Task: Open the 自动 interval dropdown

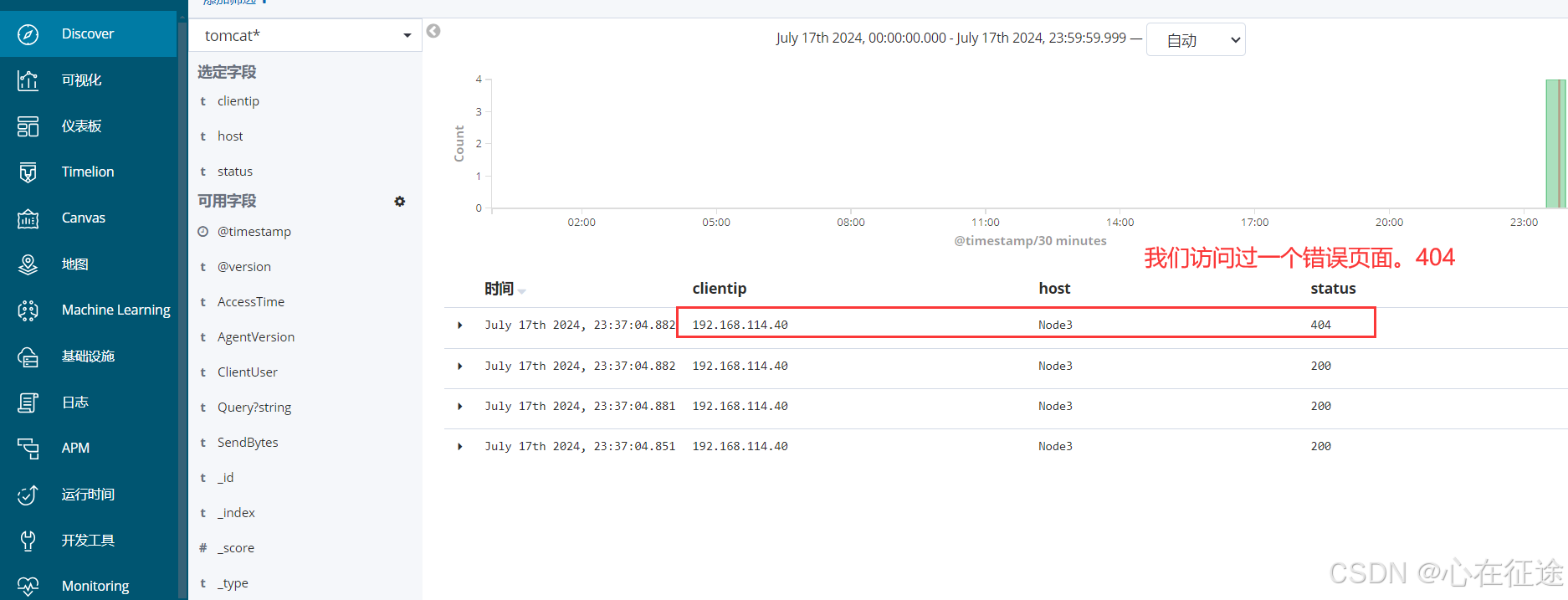Action: click(x=1195, y=40)
